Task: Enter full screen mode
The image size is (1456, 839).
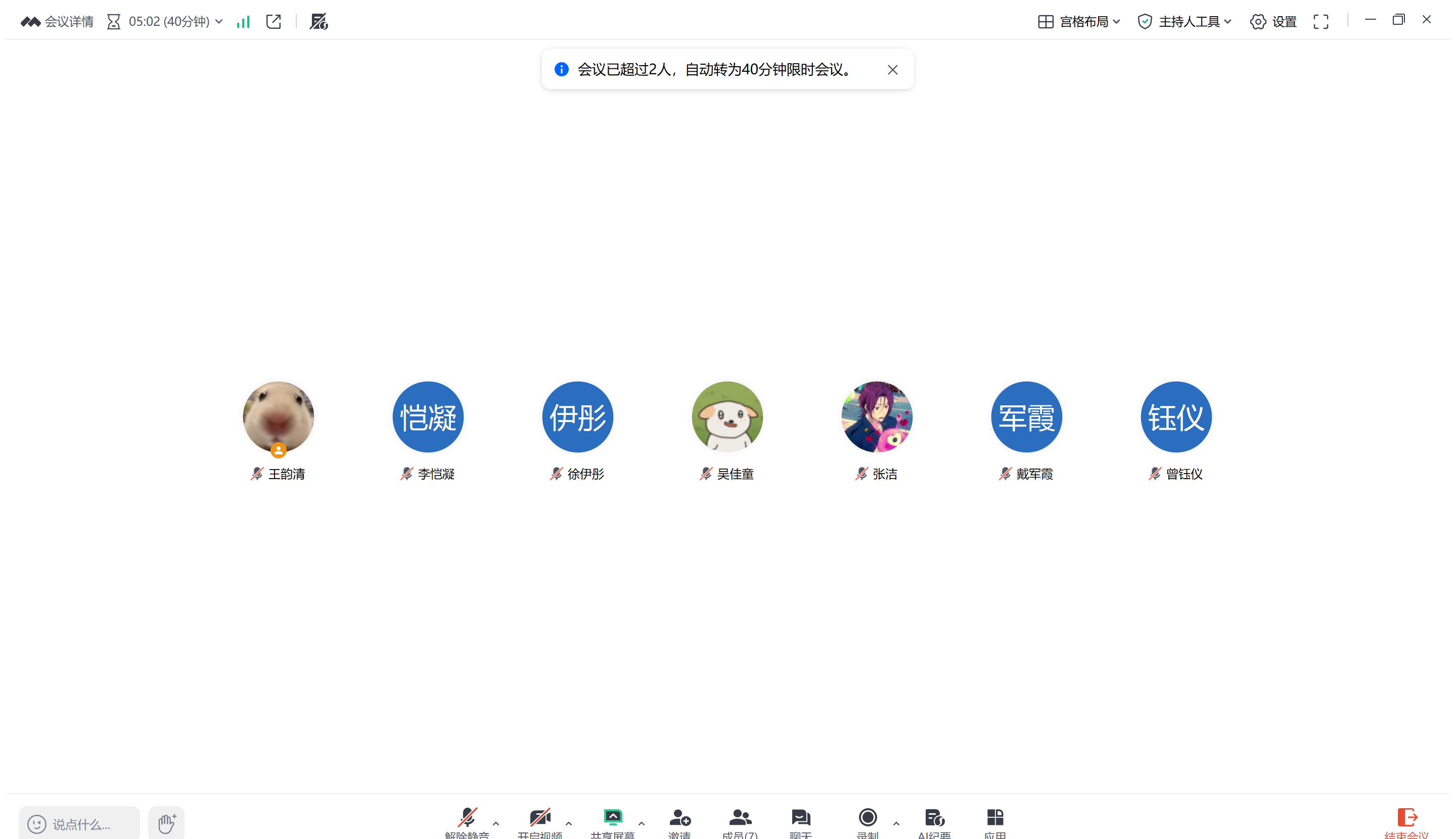Action: pos(1321,22)
